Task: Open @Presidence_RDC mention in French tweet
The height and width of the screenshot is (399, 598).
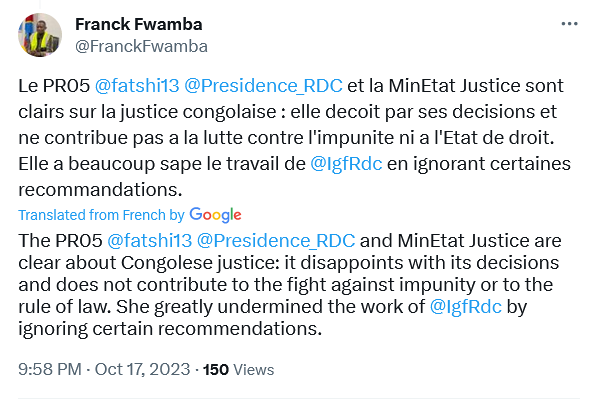Action: [x=263, y=85]
